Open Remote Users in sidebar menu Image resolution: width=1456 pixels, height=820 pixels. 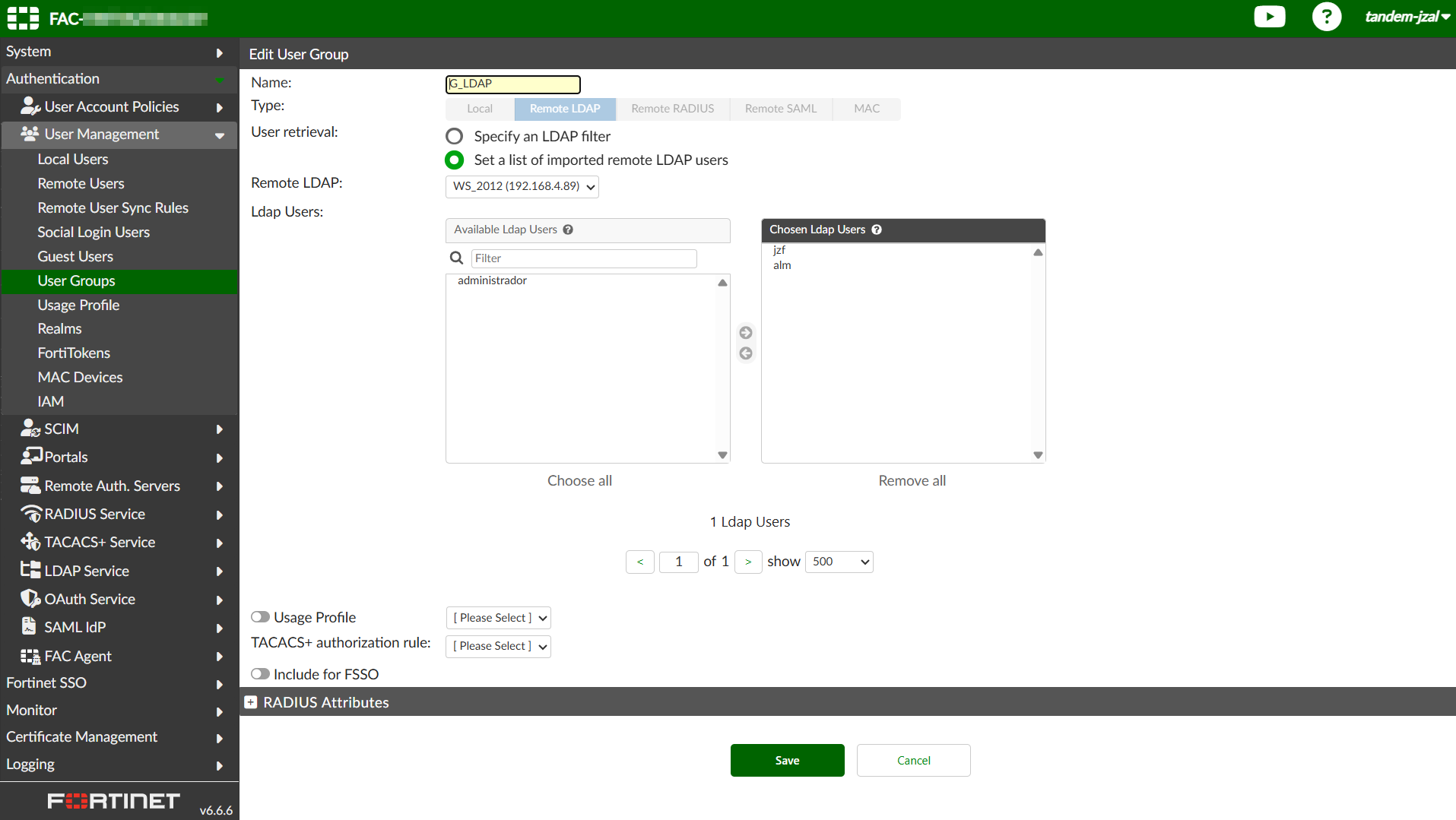(x=81, y=183)
